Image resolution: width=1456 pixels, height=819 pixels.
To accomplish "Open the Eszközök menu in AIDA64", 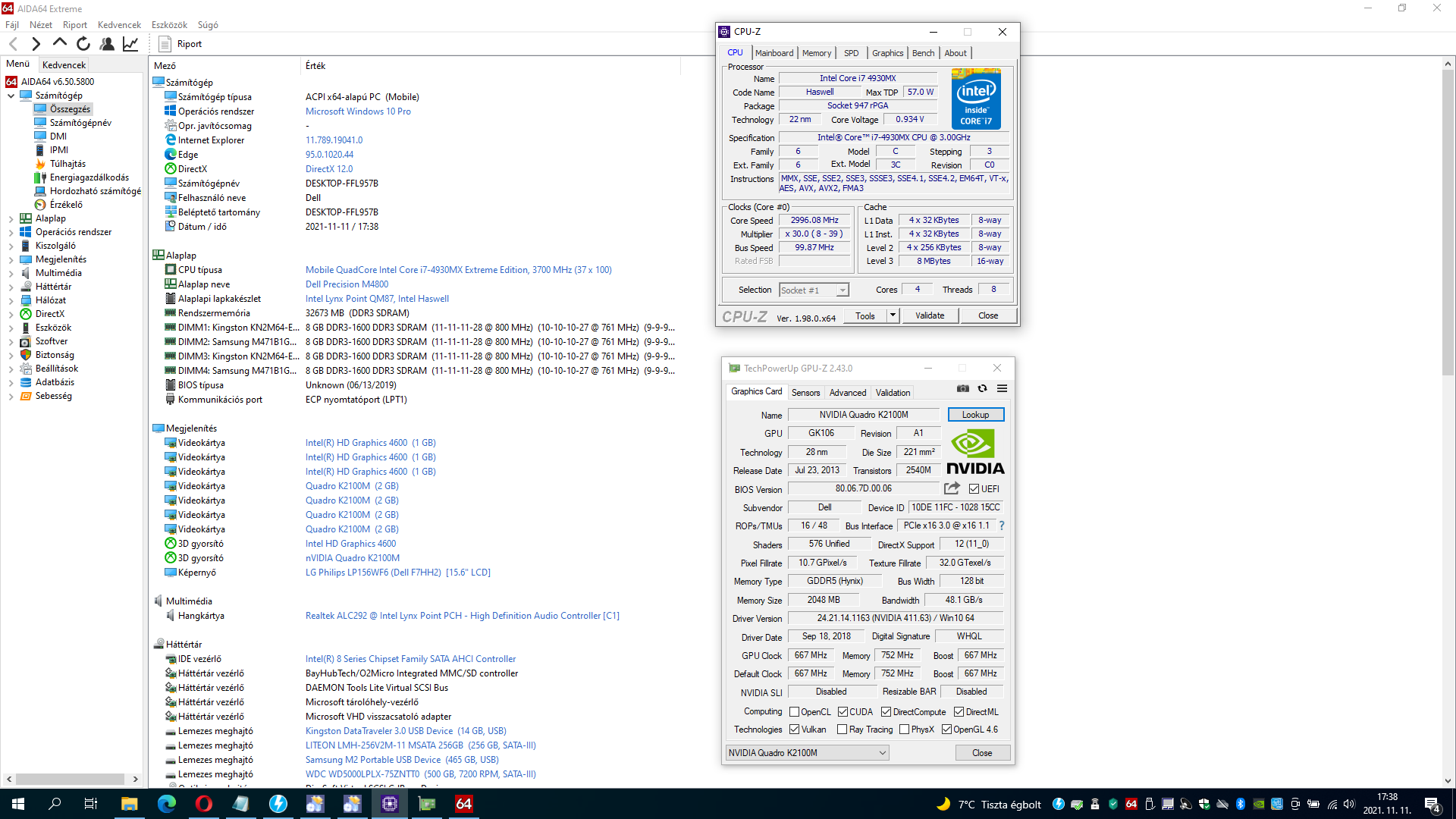I will point(169,25).
